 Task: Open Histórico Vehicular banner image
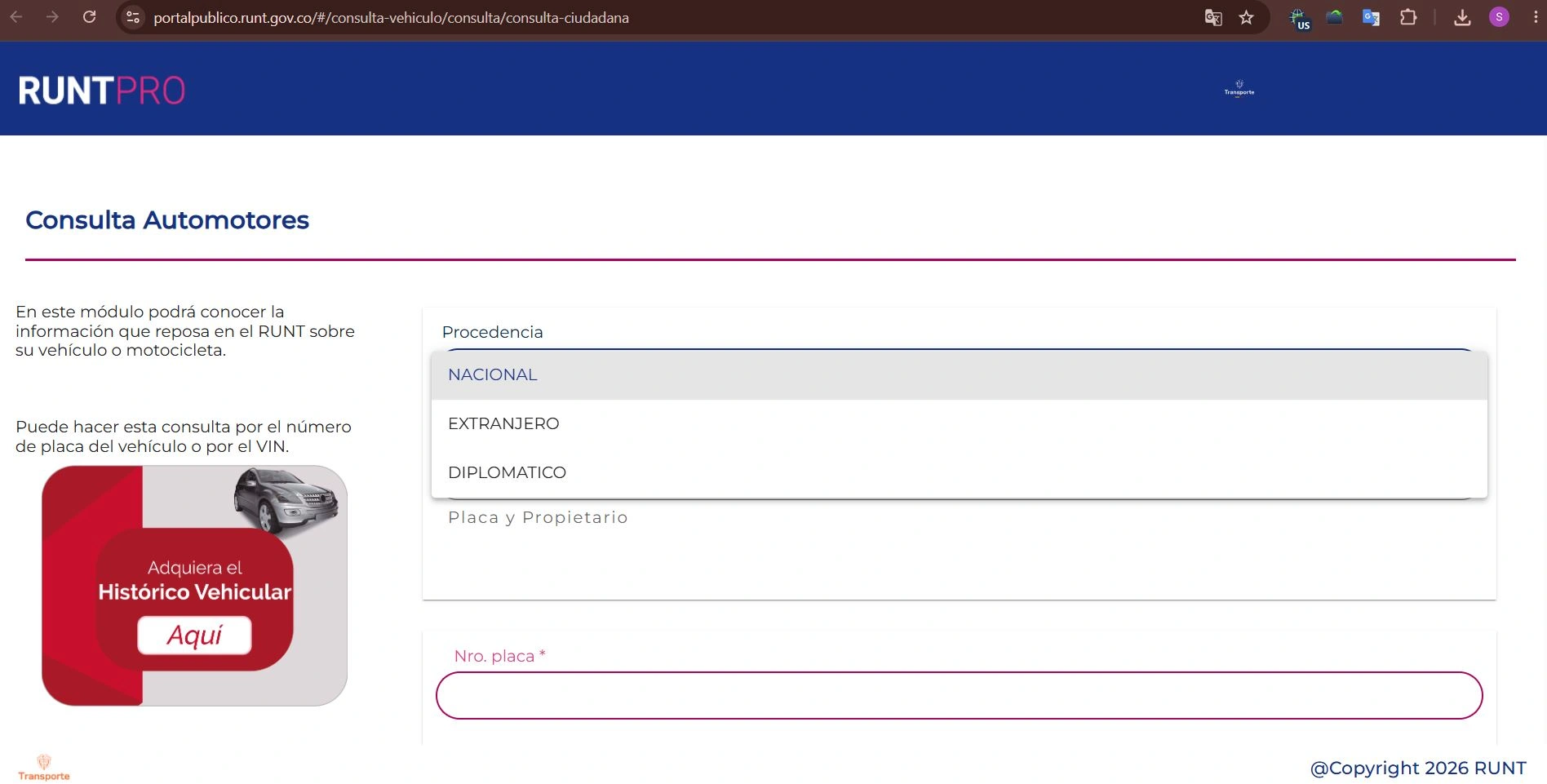point(194,586)
